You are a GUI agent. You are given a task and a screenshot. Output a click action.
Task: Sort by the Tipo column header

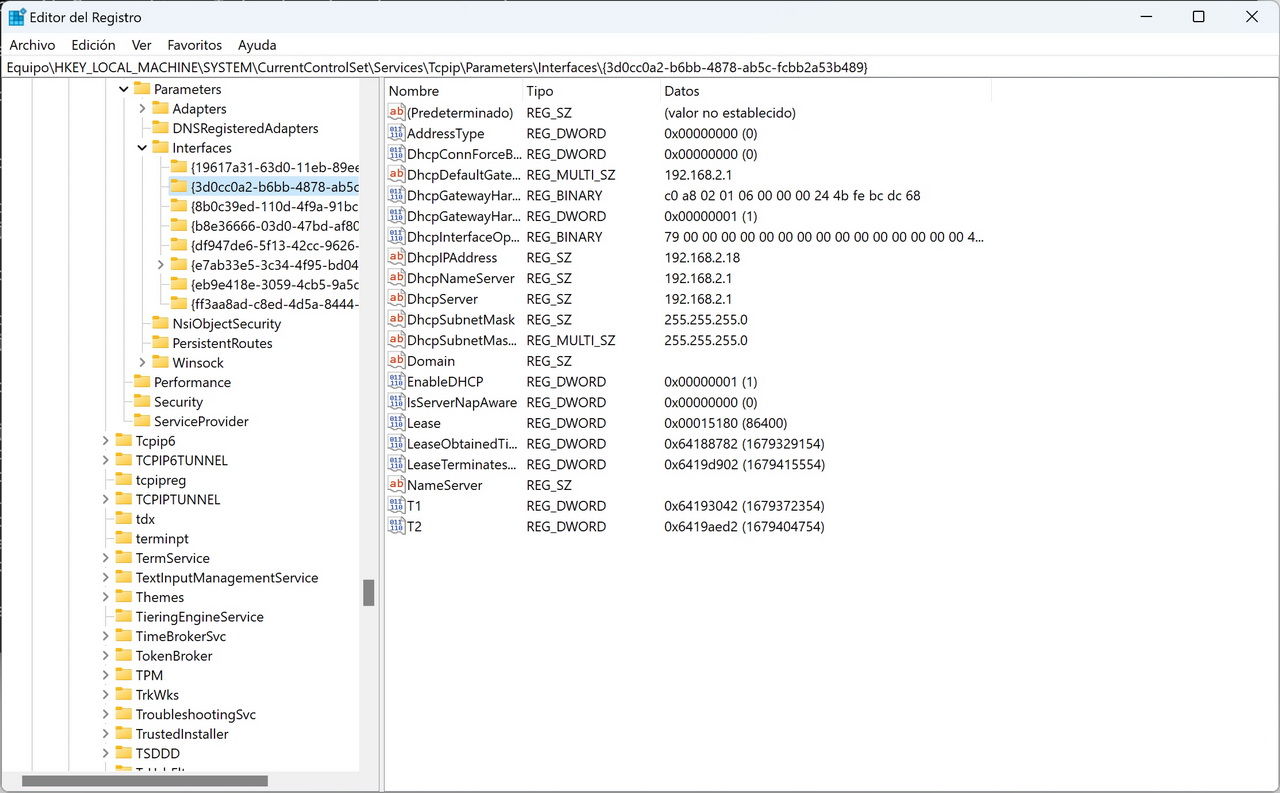coord(592,91)
